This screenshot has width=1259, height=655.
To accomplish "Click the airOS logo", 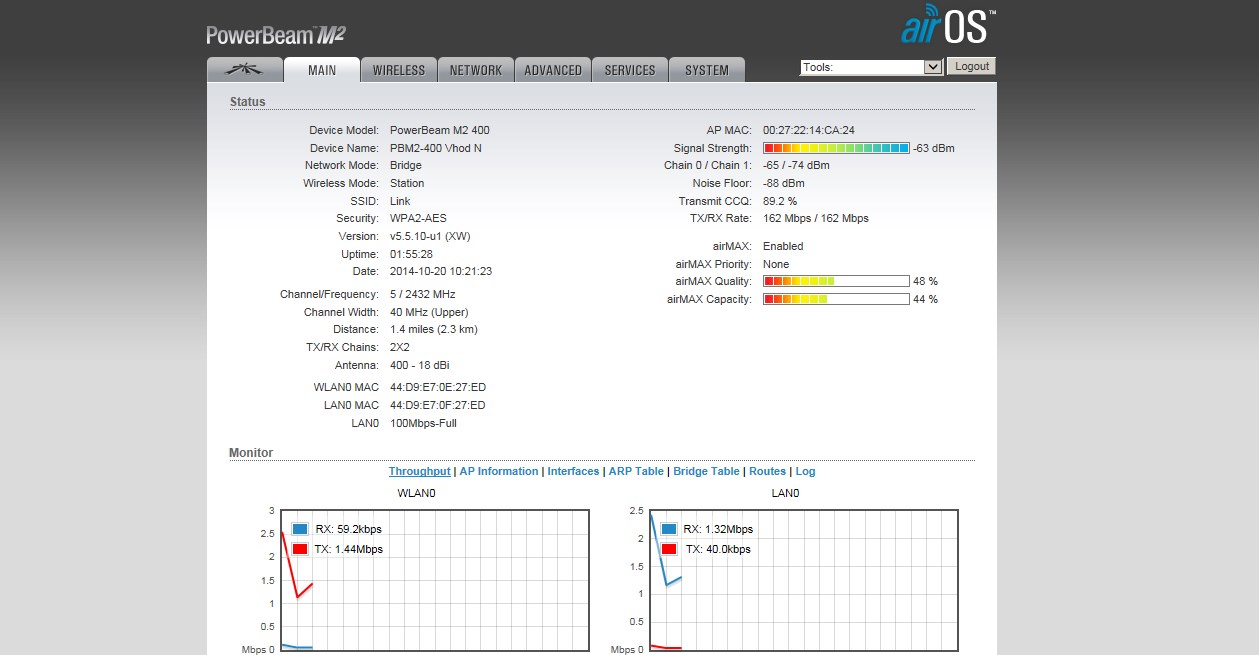I will coord(948,27).
